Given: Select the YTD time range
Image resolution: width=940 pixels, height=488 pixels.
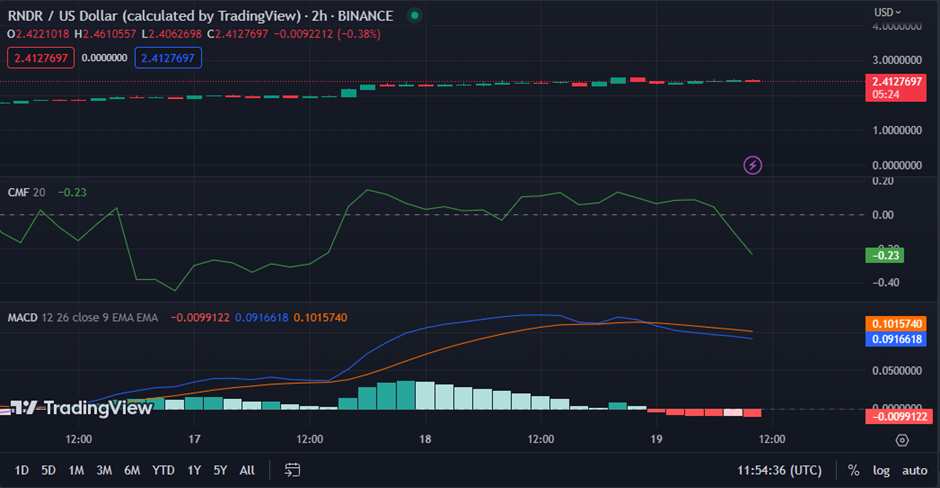Looking at the screenshot, I should 163,471.
